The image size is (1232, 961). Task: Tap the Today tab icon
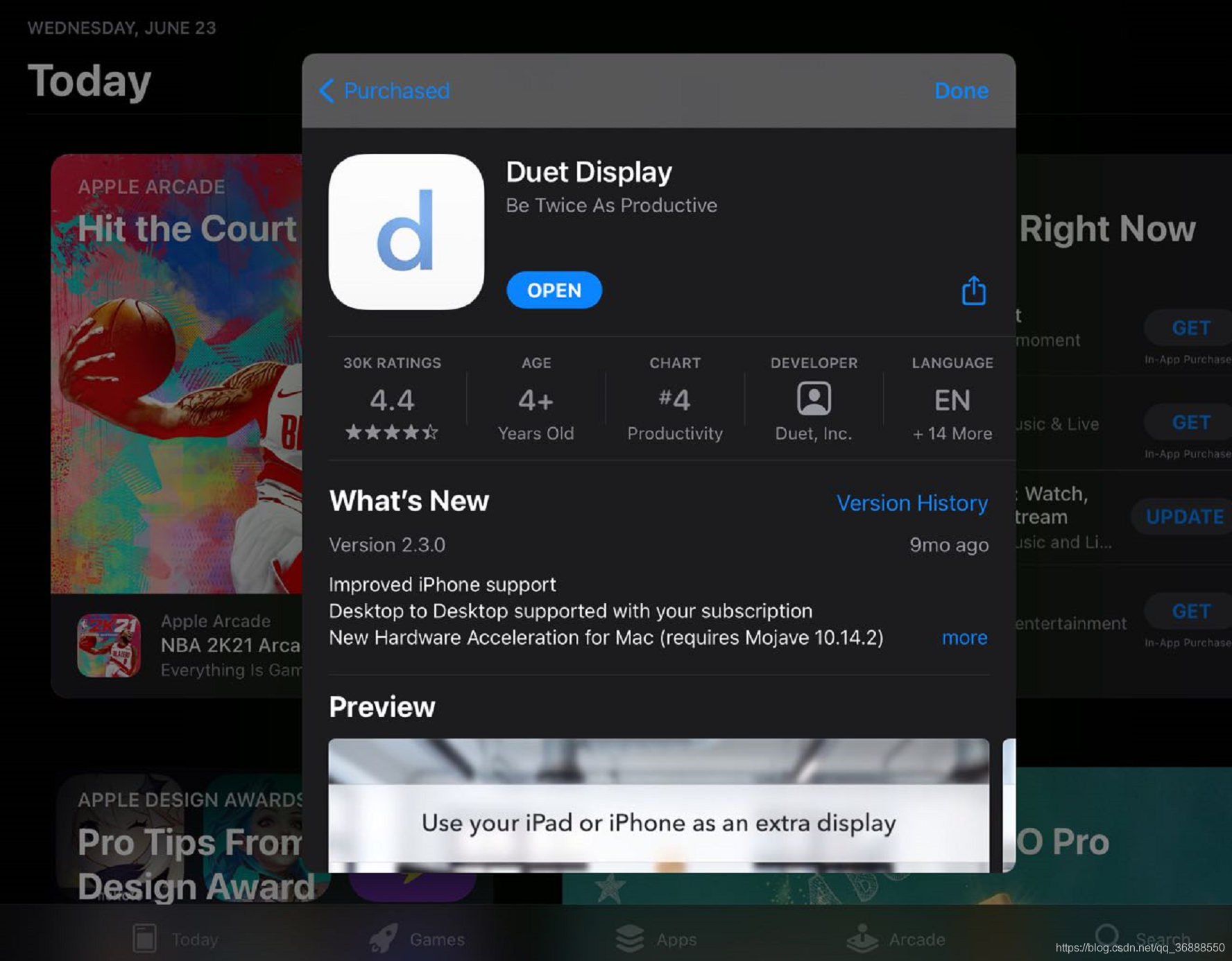pyautogui.click(x=144, y=938)
